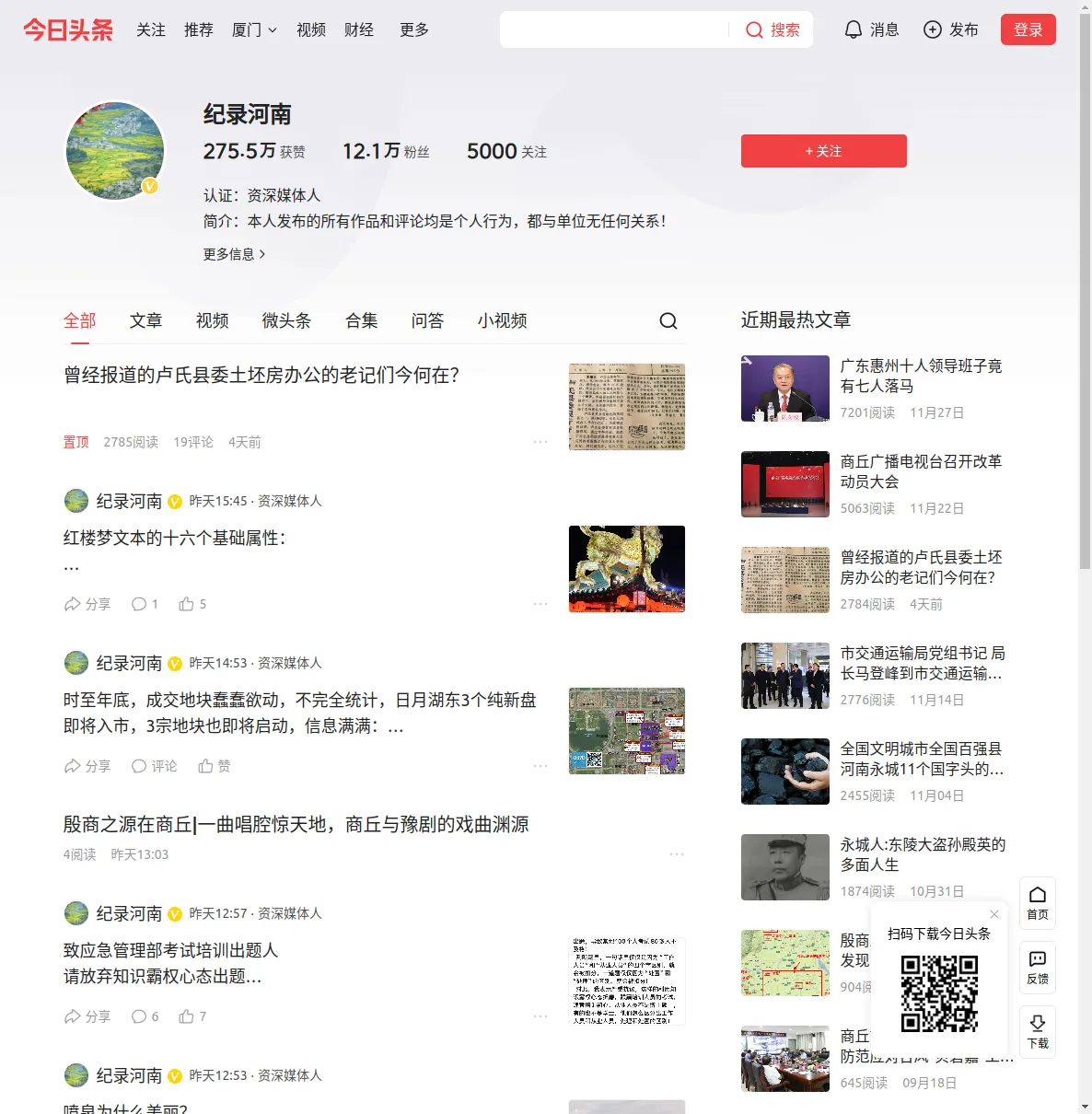Open hot article 商丘广播电视台召开改革动员大会
1092x1114 pixels.
pos(922,471)
